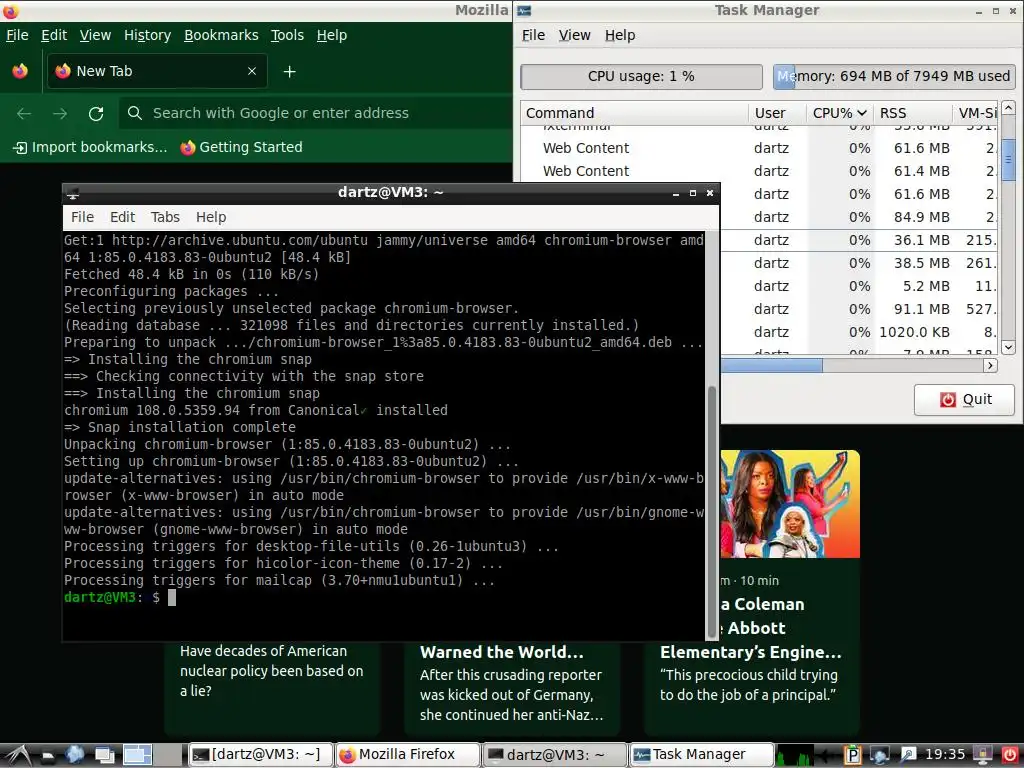Reload the page in Firefox
Screen dimensions: 1024x768
click(96, 114)
